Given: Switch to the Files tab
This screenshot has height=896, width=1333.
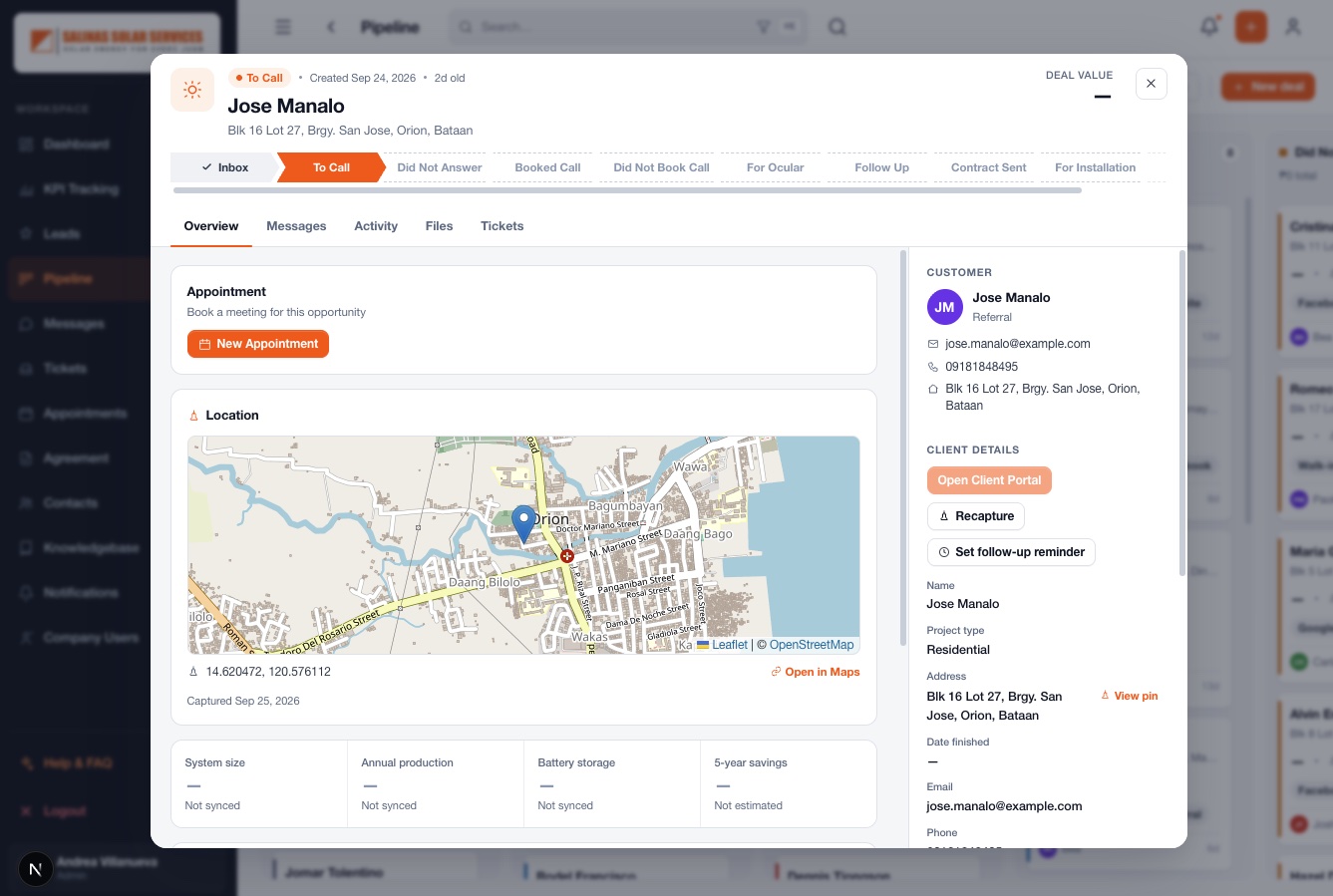Looking at the screenshot, I should (439, 226).
